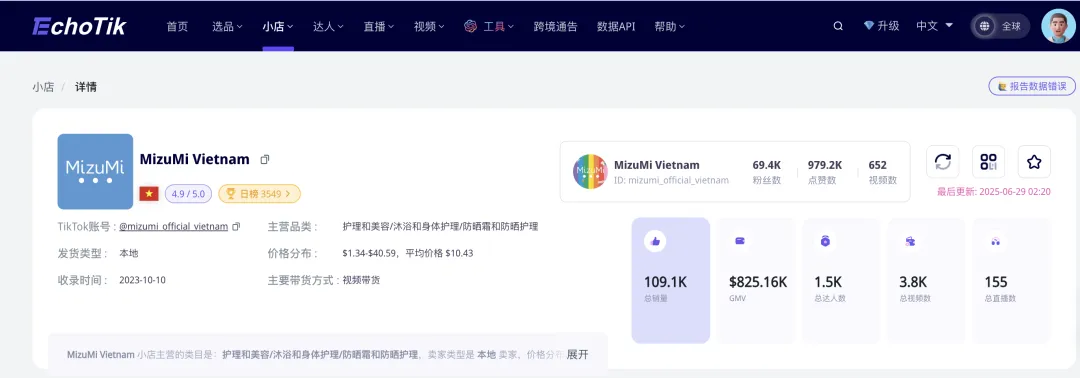The image size is (1080, 378).
Task: Open the 首页 menu item
Action: 177,27
